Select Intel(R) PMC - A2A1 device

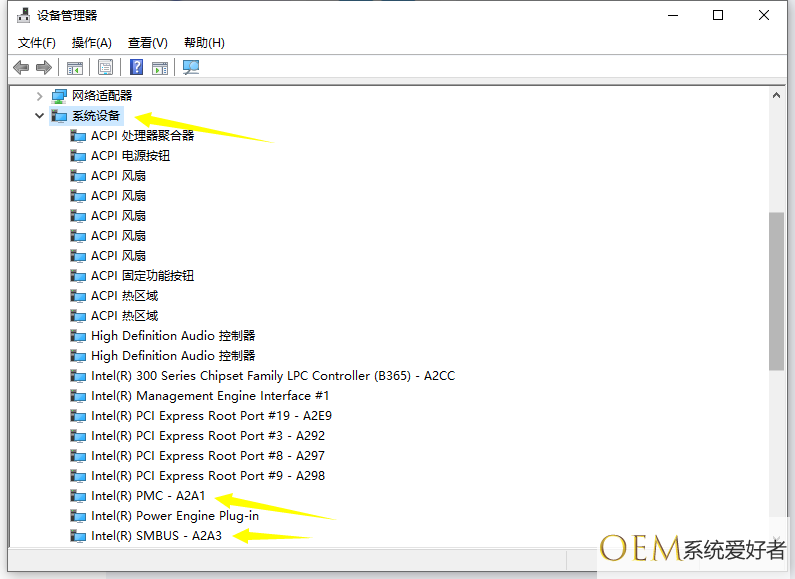tap(147, 496)
